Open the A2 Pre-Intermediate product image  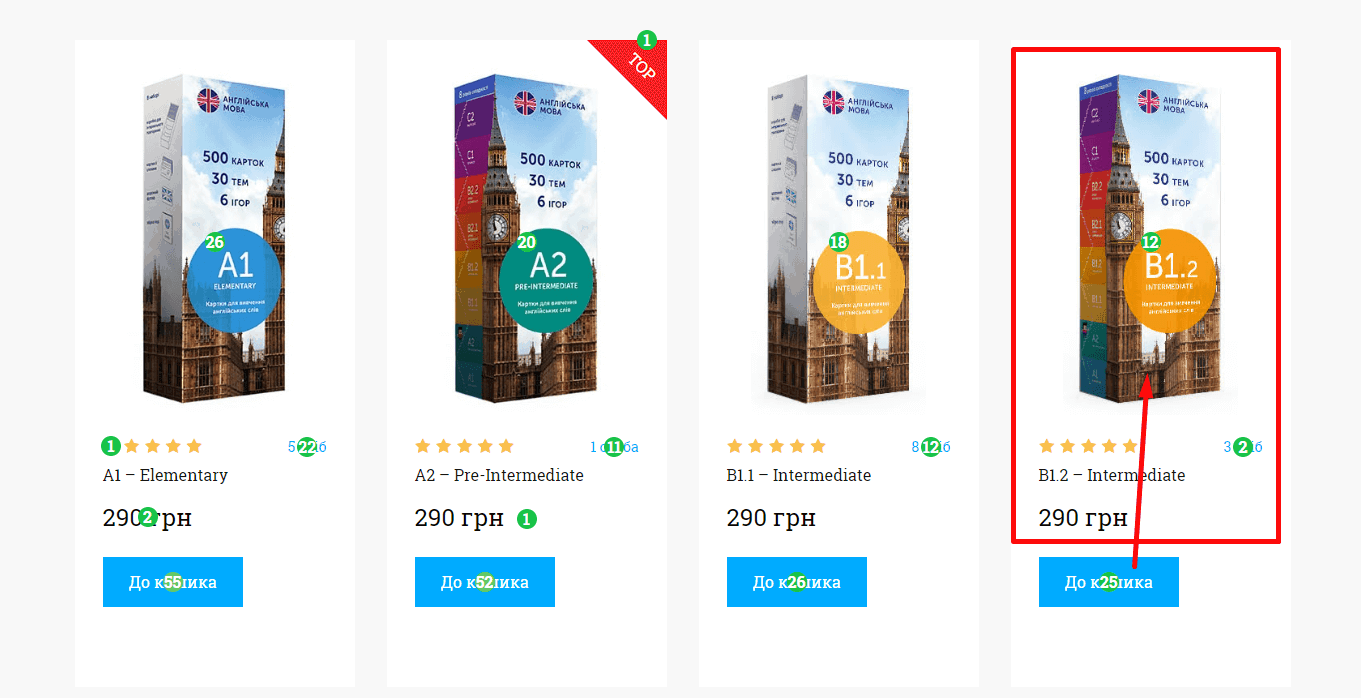[x=526, y=239]
